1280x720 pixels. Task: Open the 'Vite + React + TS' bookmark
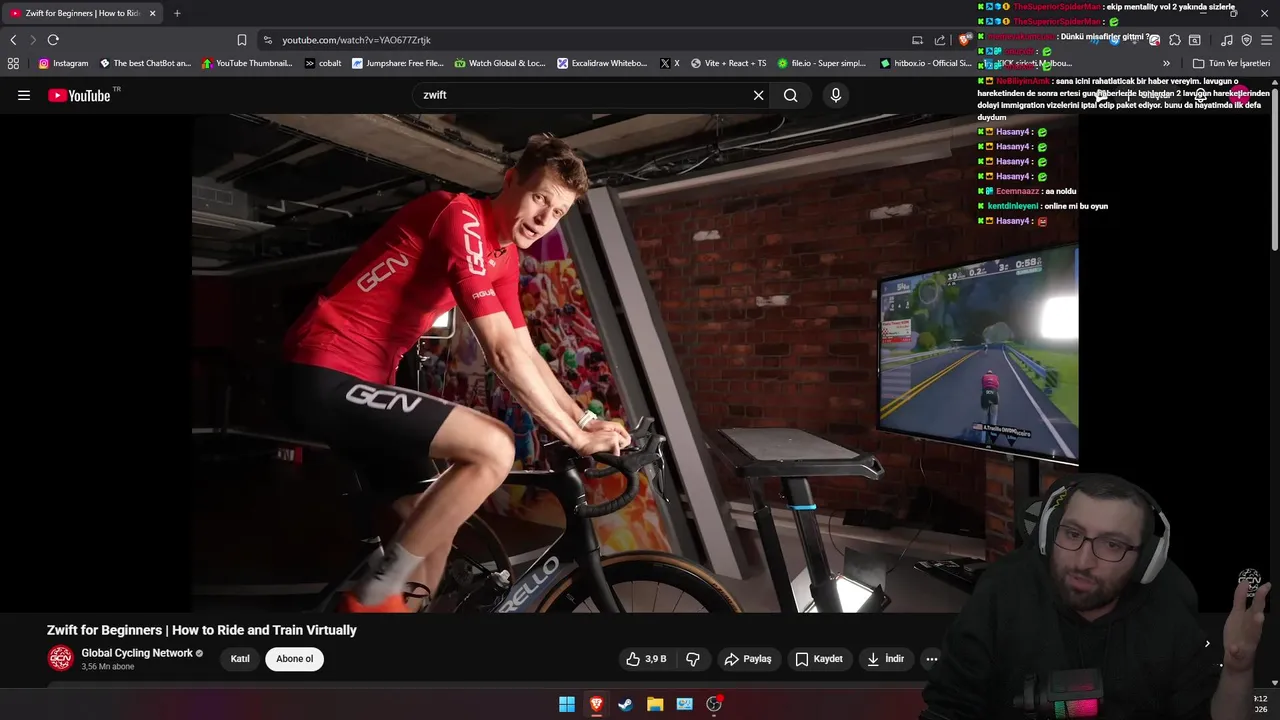tap(728, 63)
